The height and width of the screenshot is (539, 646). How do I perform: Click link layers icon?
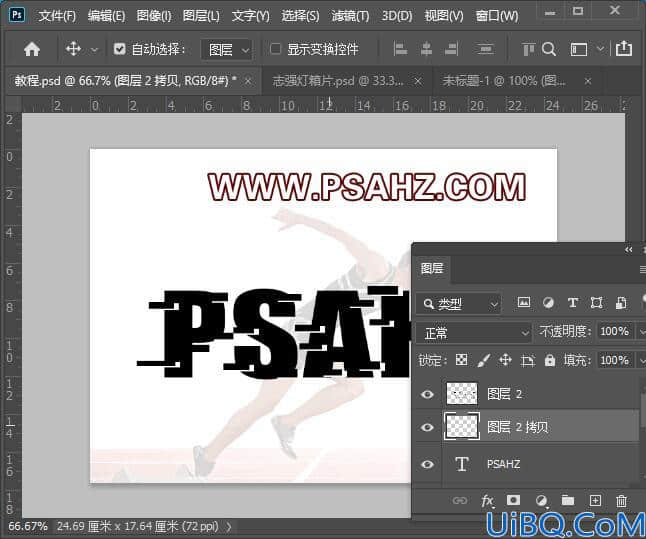point(460,501)
